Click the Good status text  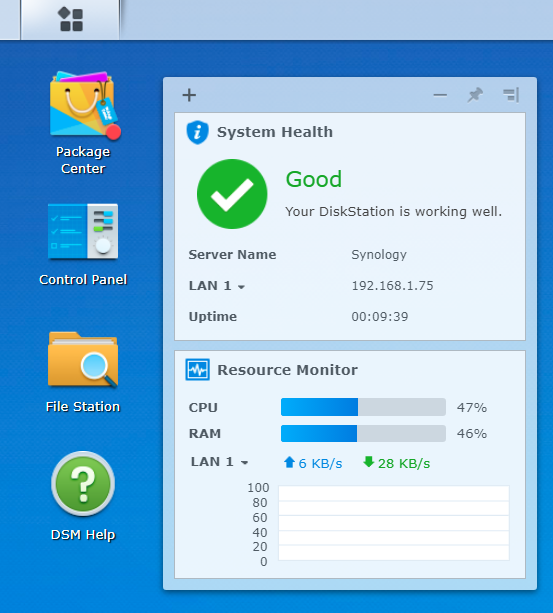[x=314, y=179]
